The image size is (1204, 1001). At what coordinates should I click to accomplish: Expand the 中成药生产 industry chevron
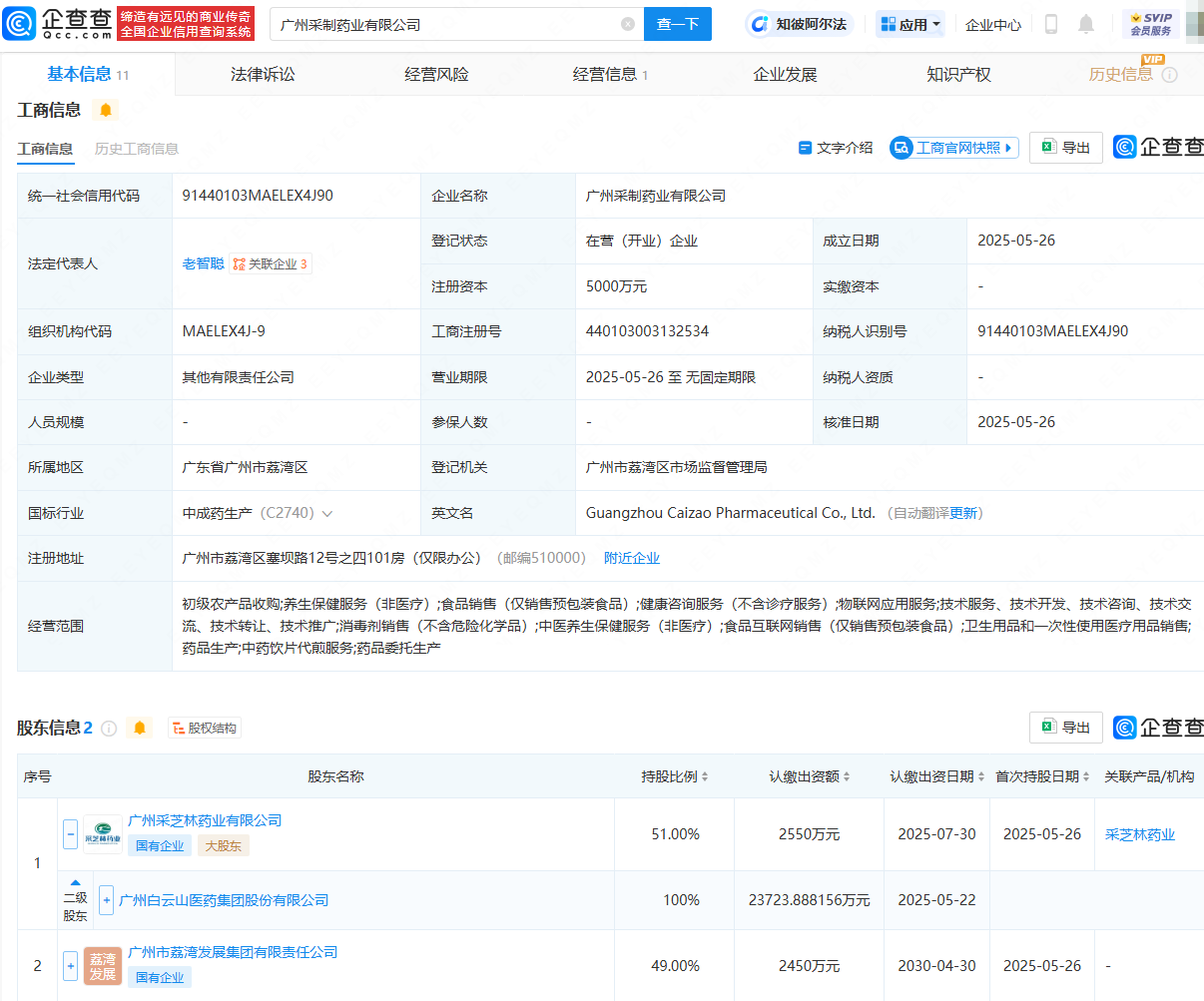(x=326, y=514)
